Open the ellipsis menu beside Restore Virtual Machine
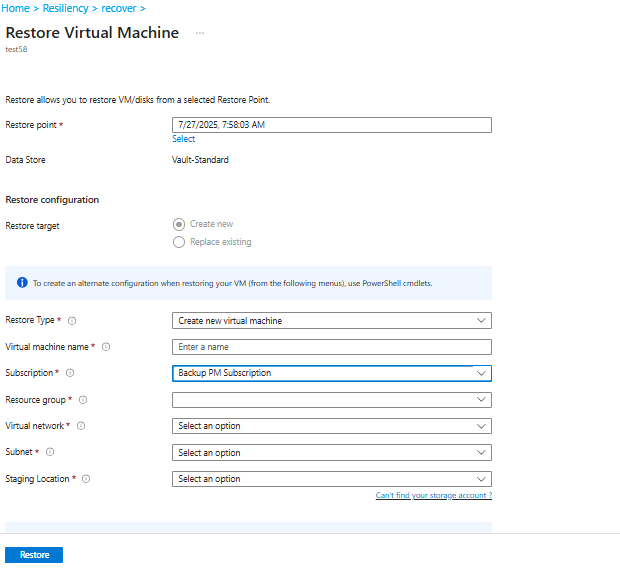Viewport: 620px width, 571px height. (x=200, y=33)
